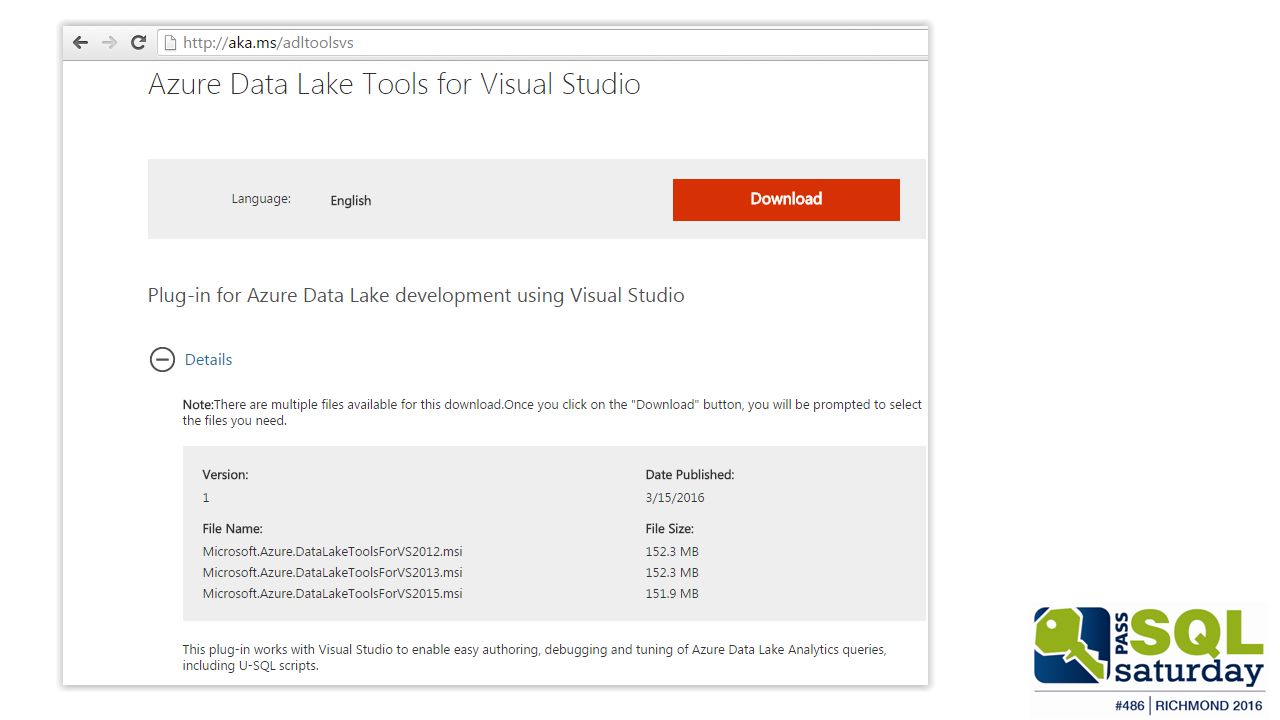This screenshot has width=1280, height=720.
Task: Click the Date Published: label
Action: (690, 475)
